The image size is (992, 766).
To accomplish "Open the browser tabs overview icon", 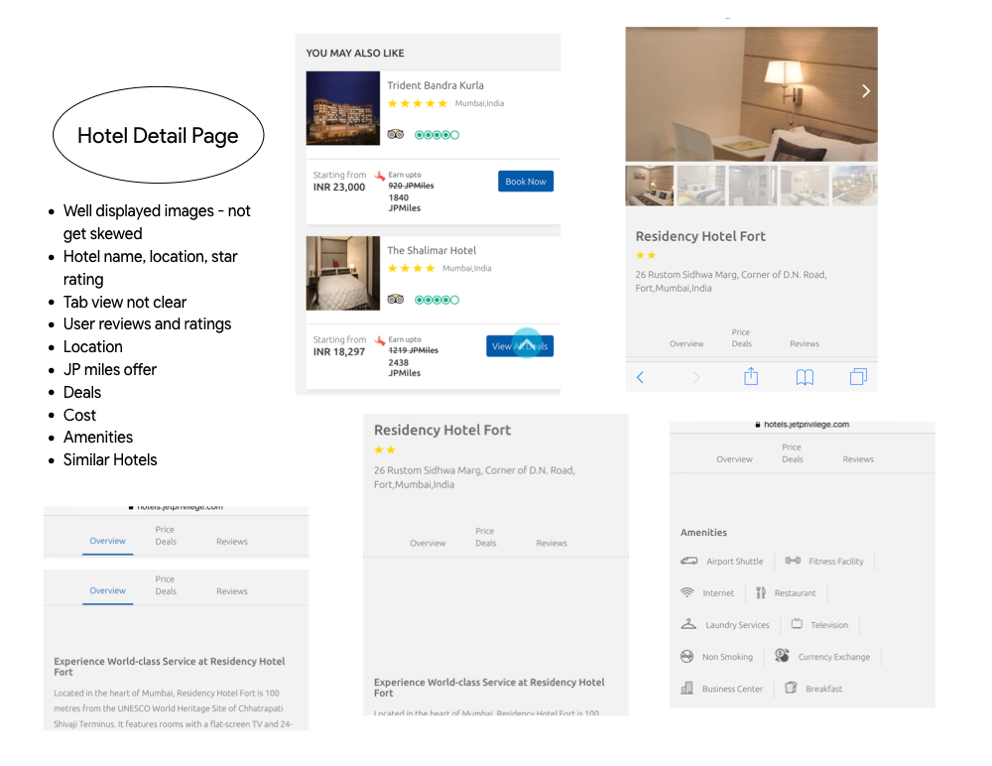I will point(858,377).
